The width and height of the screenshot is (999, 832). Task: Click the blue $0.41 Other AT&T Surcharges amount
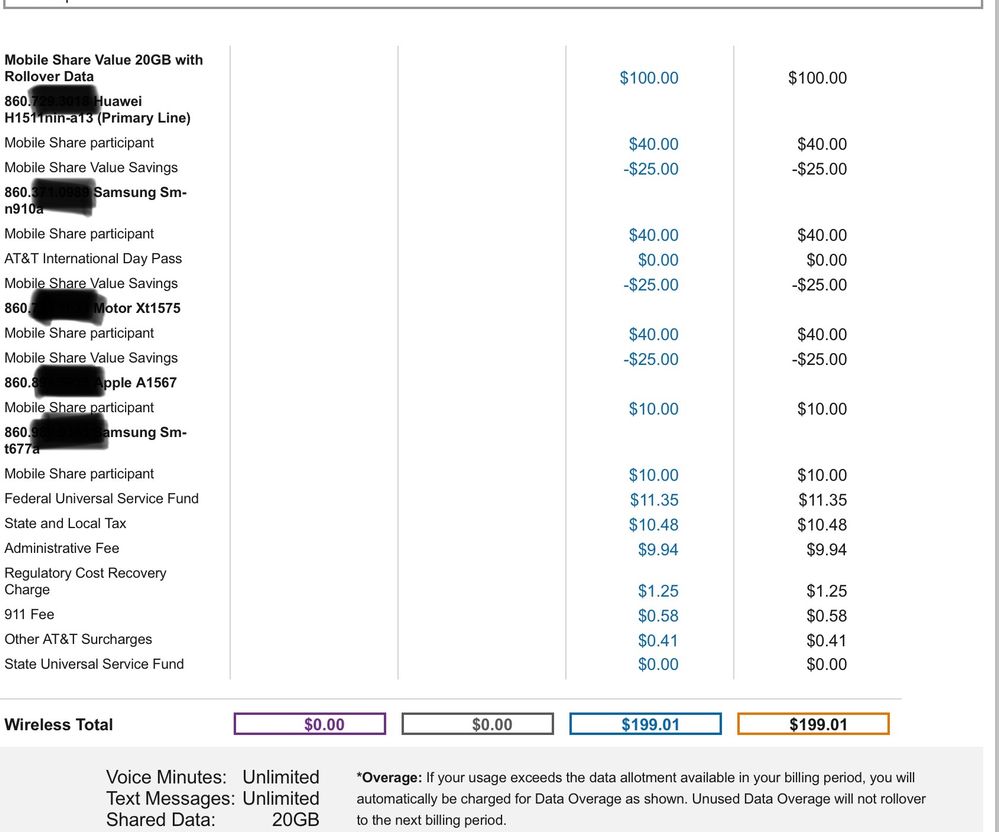(x=658, y=640)
